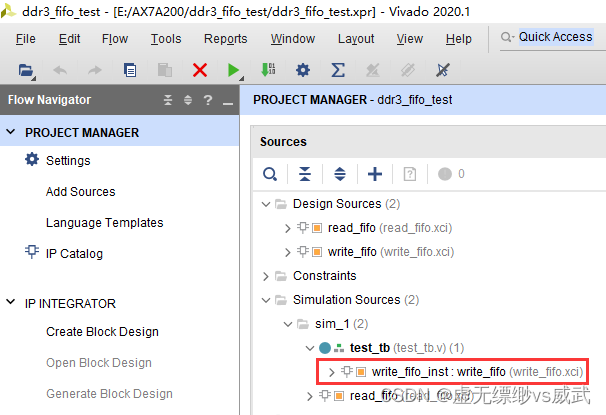Viewport: 606px width, 415px height.
Task: Click the redo arrow in toolbar
Action: pyautogui.click(x=95, y=70)
